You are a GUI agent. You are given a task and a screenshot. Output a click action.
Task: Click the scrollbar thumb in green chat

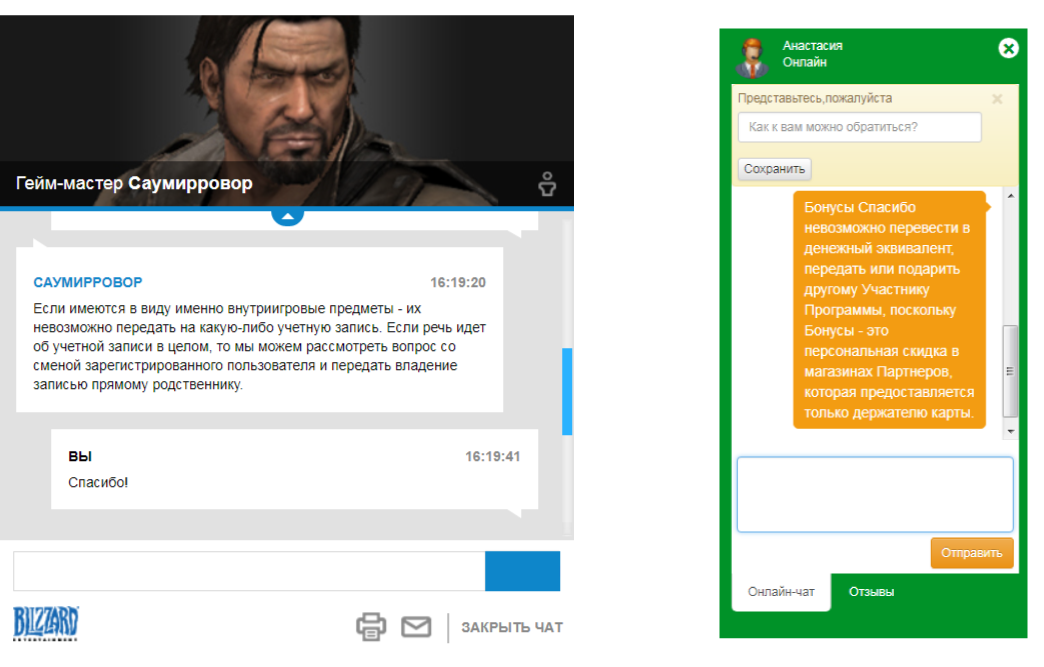pyautogui.click(x=1010, y=371)
